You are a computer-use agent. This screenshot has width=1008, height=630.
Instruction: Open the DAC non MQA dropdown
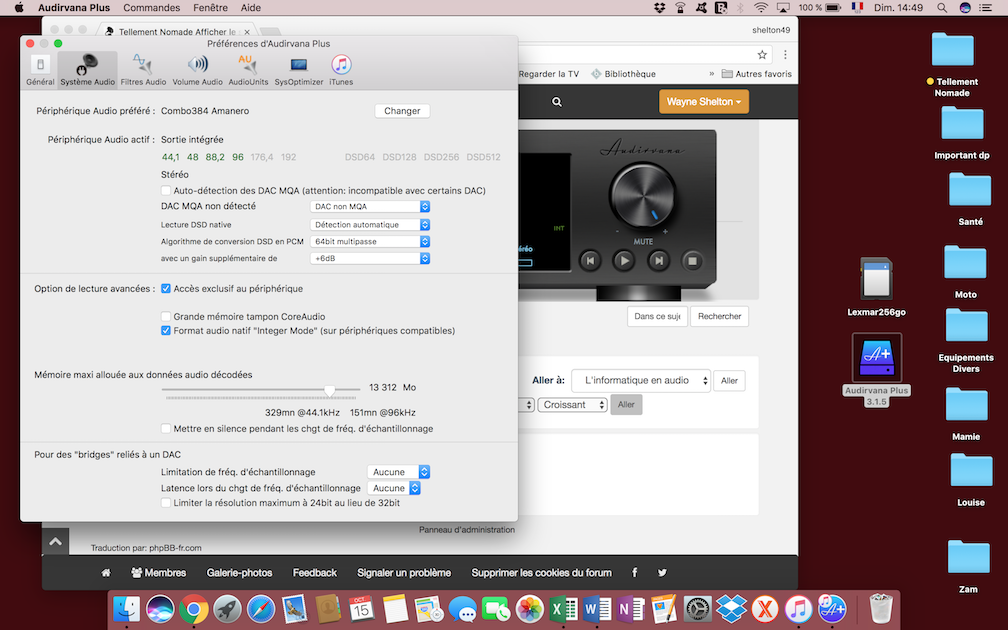(x=370, y=206)
